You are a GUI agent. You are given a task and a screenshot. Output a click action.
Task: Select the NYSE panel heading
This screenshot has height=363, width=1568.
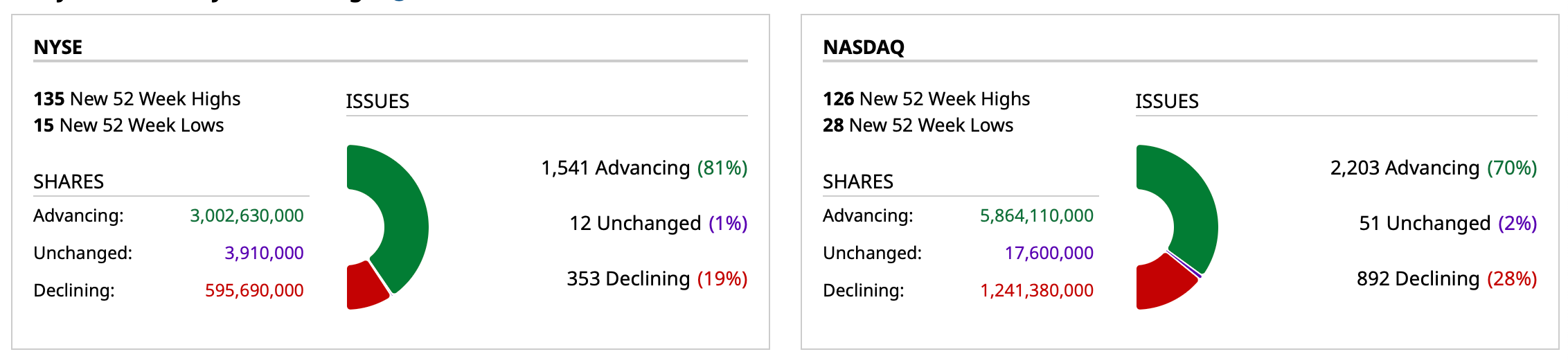pyautogui.click(x=58, y=47)
